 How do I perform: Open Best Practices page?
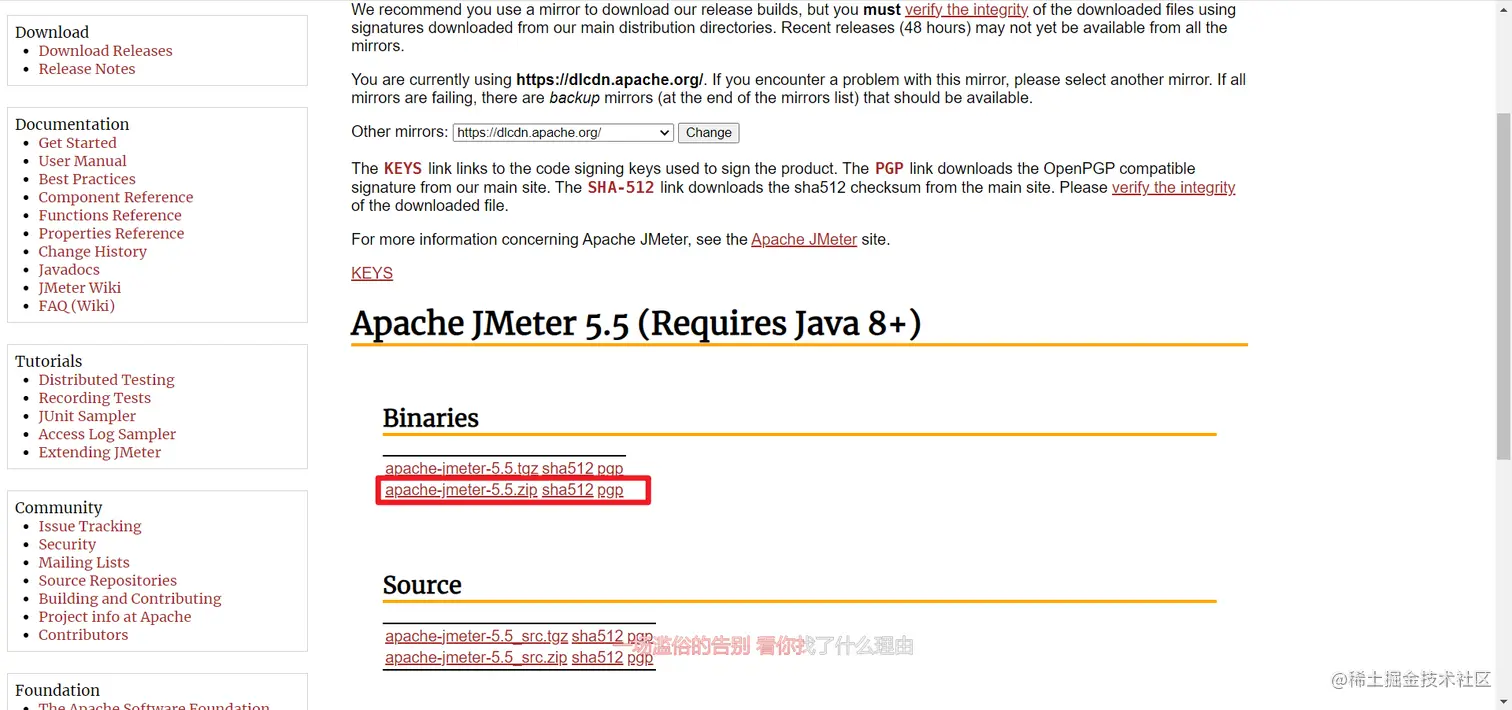point(87,179)
